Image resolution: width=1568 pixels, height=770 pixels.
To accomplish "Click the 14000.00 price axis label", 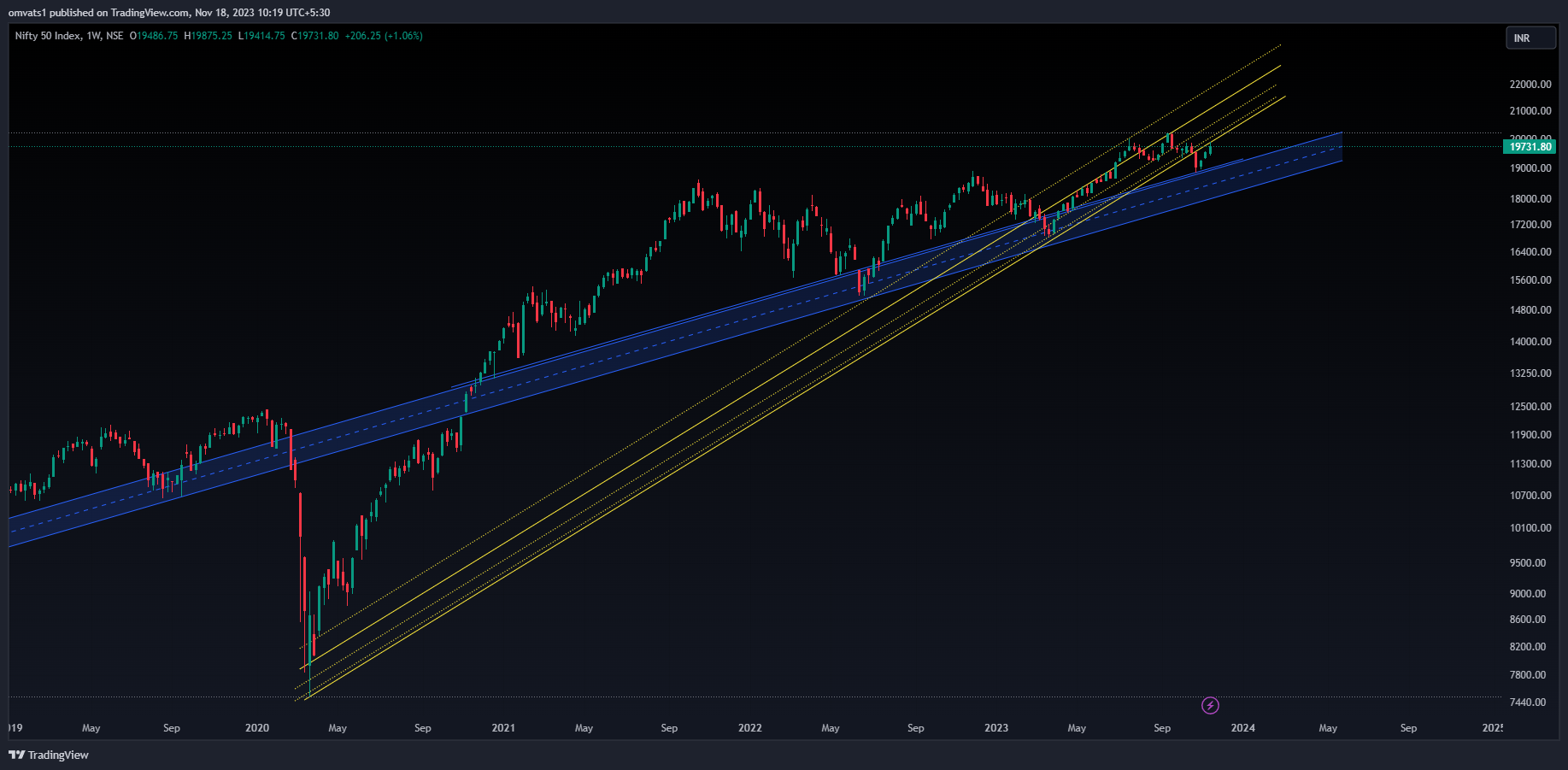I will click(x=1530, y=342).
